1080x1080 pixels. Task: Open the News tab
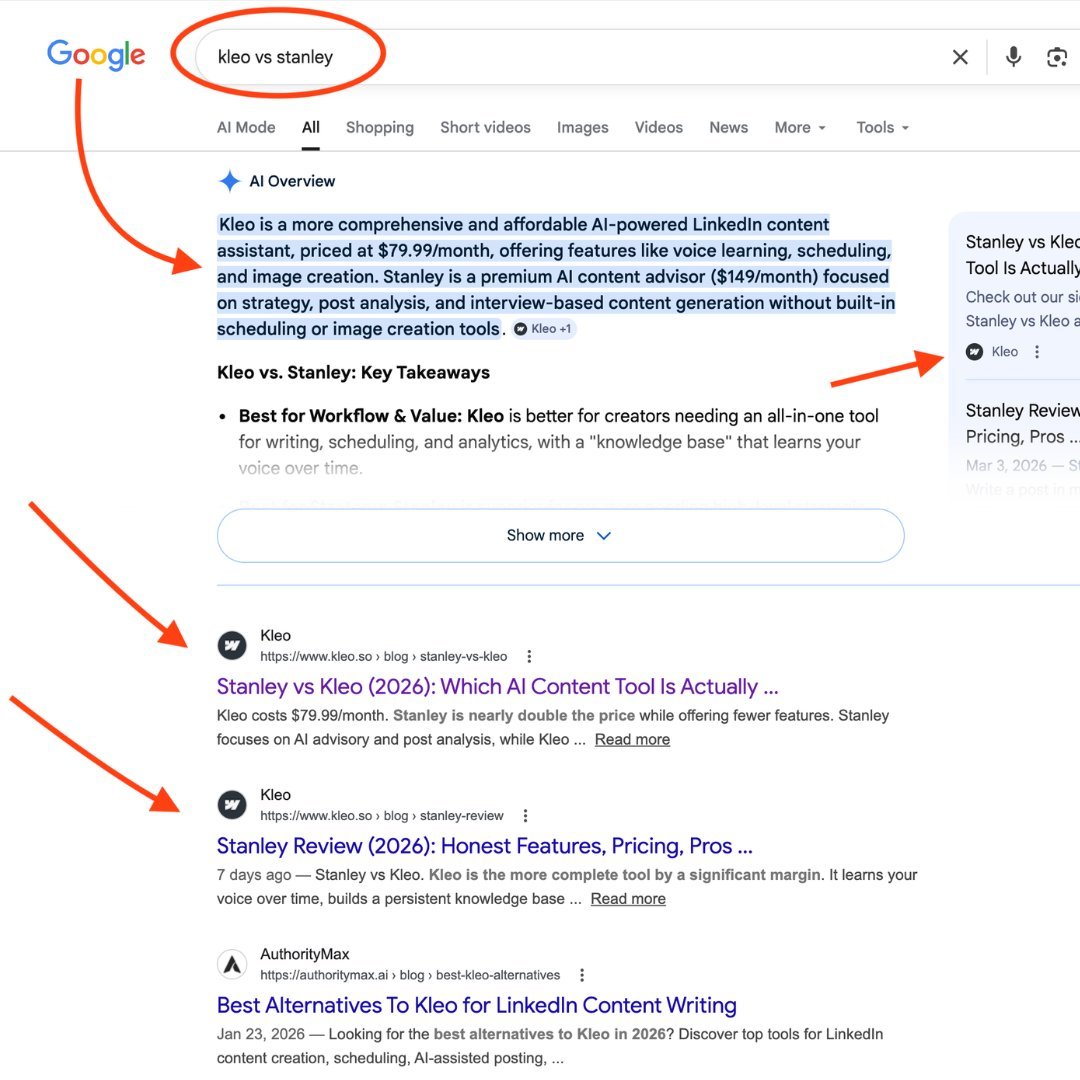tap(729, 127)
